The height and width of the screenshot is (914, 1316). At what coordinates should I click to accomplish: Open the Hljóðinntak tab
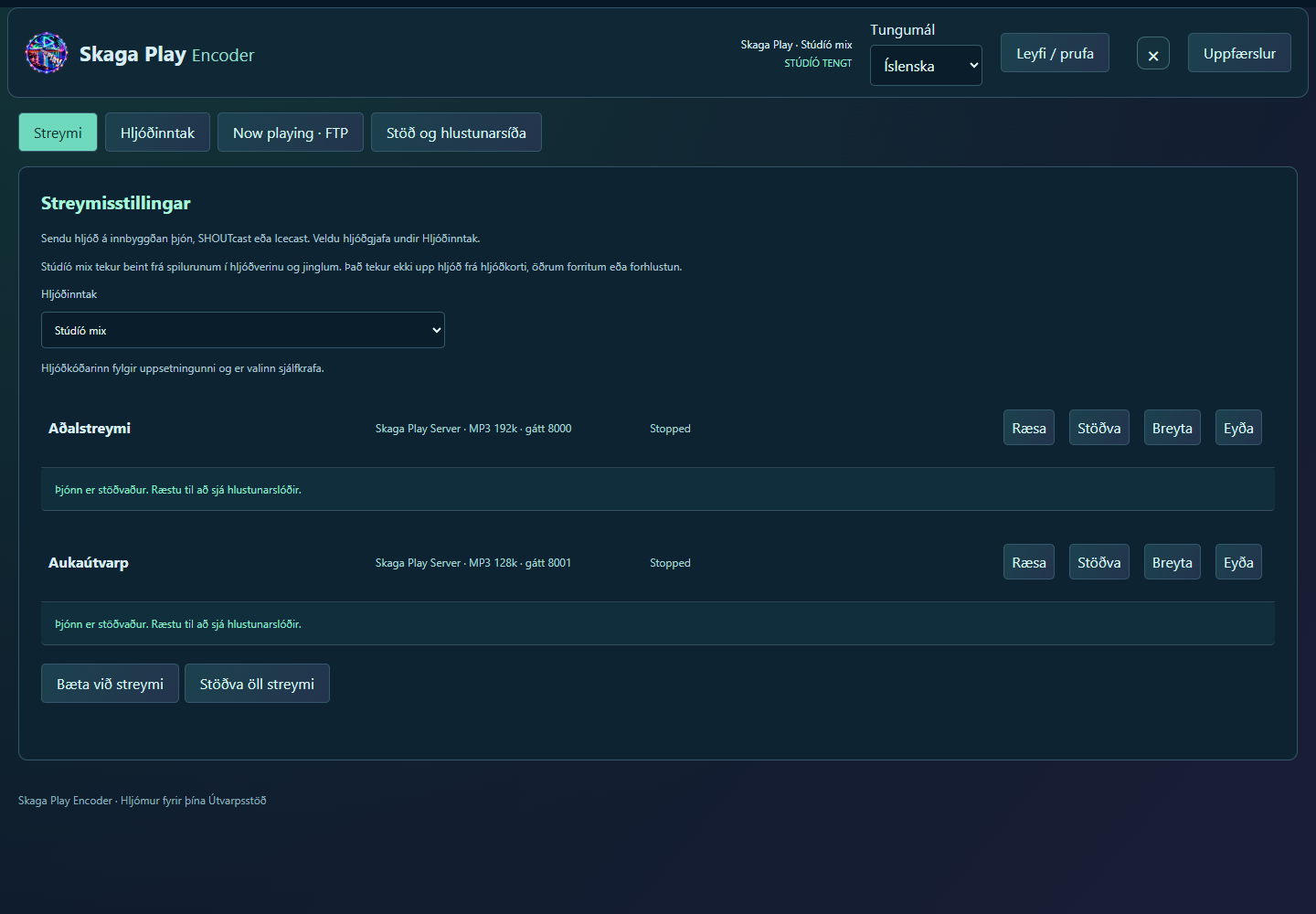157,133
